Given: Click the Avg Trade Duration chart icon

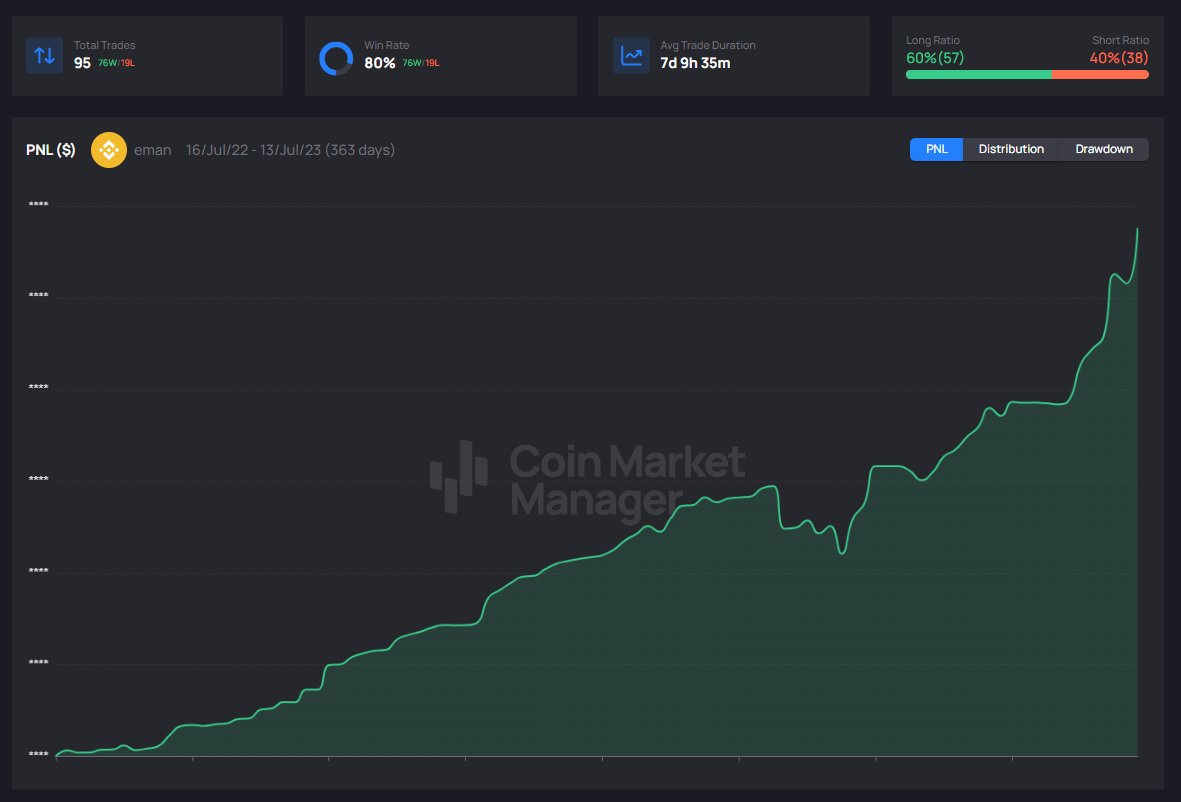Looking at the screenshot, I should coord(631,56).
